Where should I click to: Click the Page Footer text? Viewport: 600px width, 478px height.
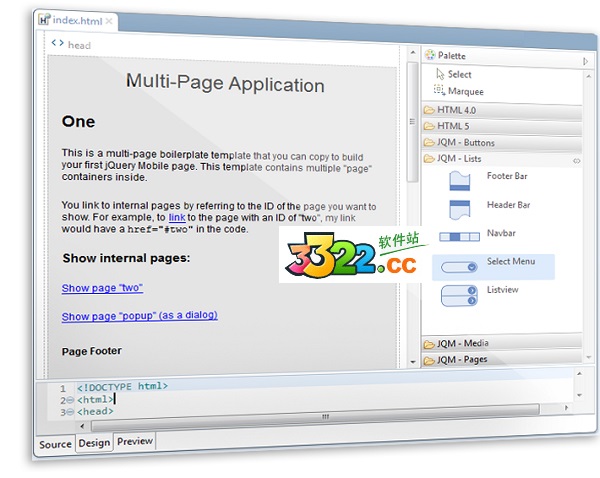[92, 351]
